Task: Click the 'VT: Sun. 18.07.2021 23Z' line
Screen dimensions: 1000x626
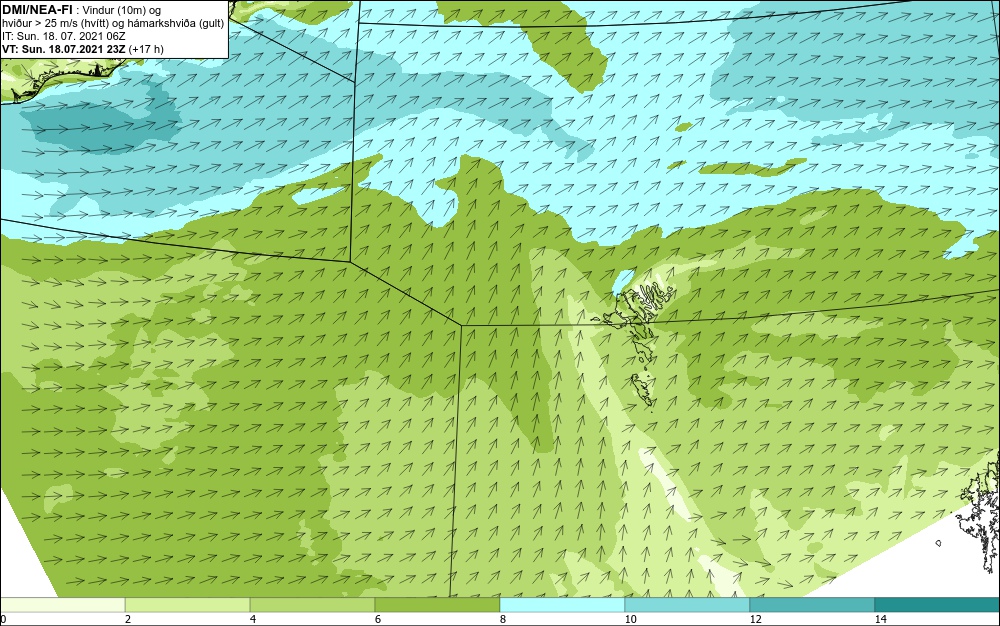Action: [64, 48]
